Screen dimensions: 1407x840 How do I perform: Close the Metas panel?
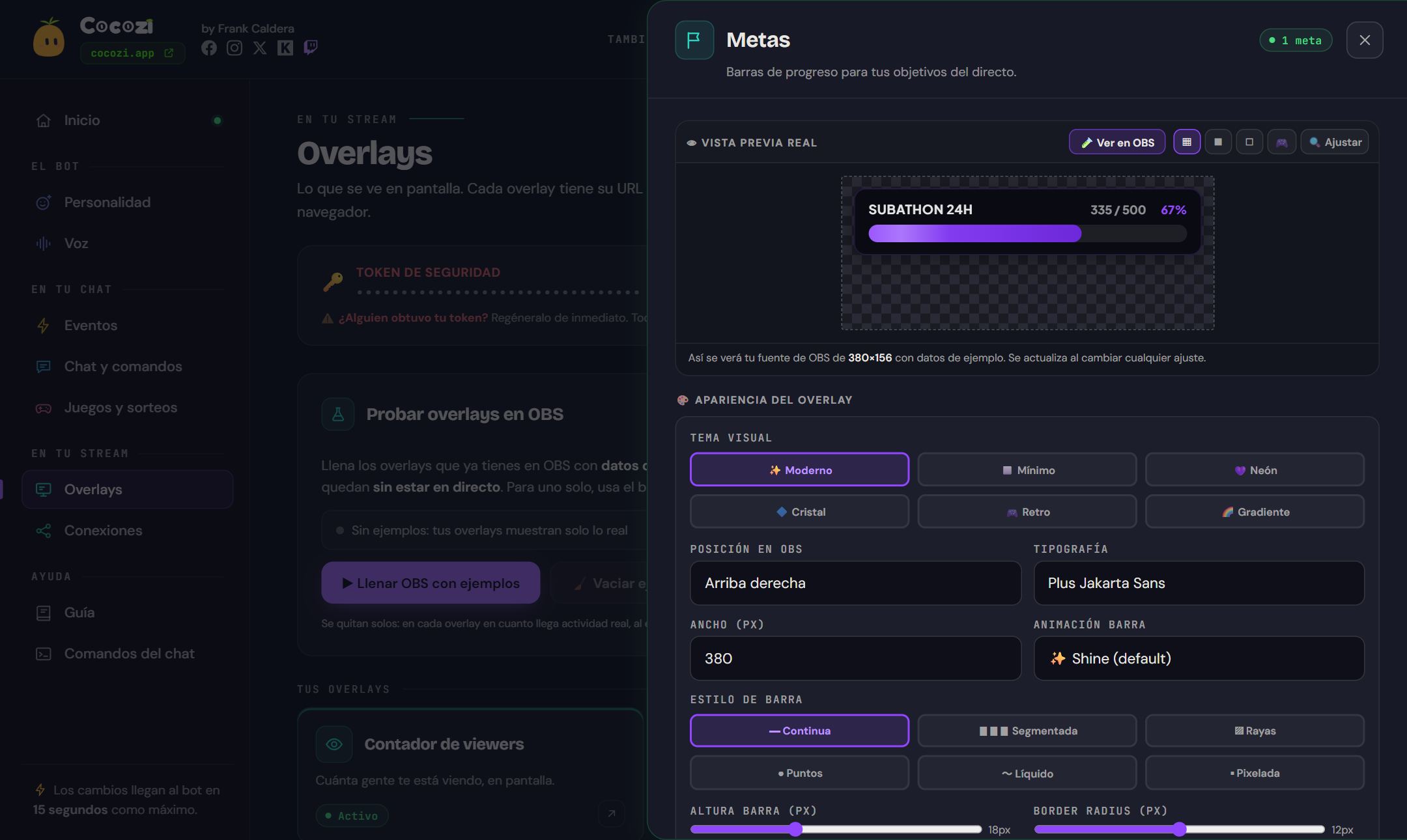tap(1365, 40)
